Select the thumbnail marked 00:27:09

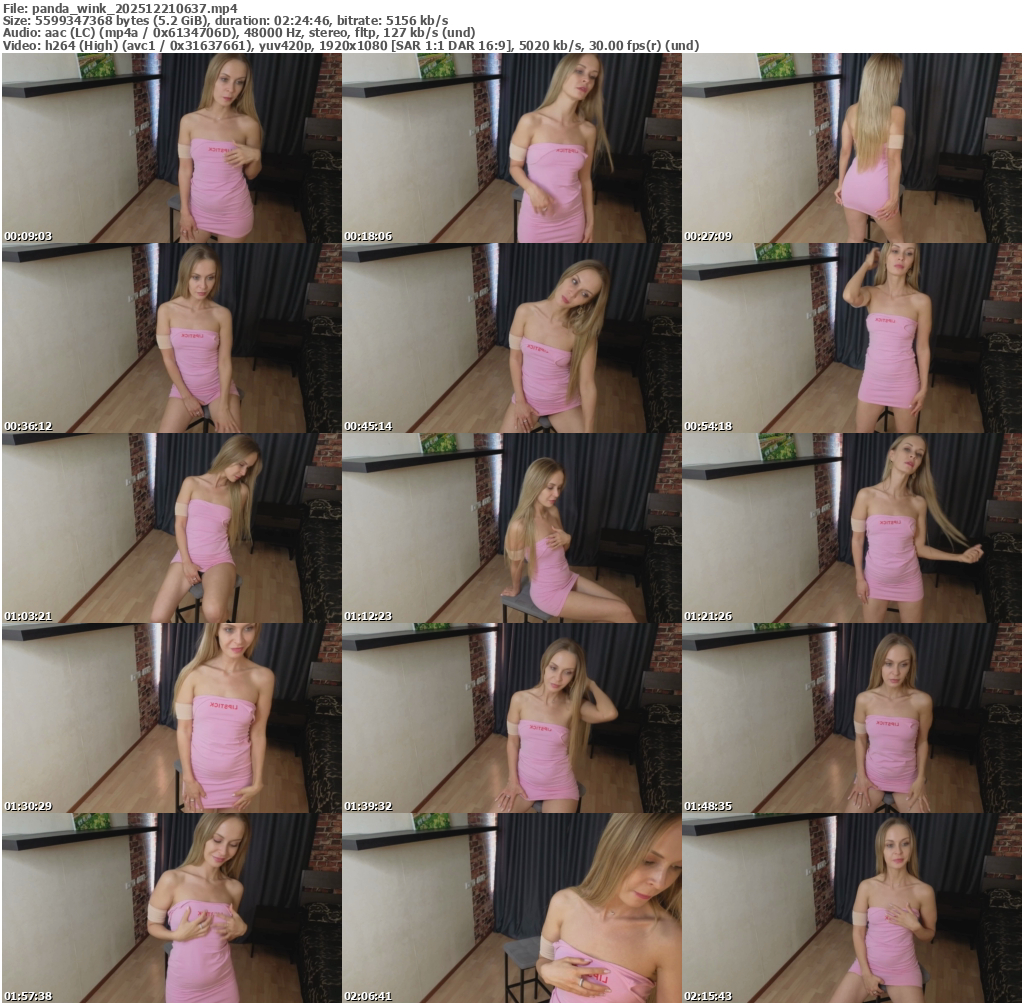click(x=851, y=147)
